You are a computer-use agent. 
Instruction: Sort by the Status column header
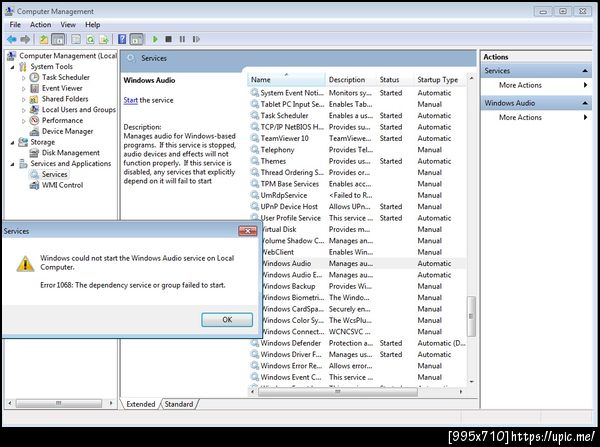(x=395, y=80)
